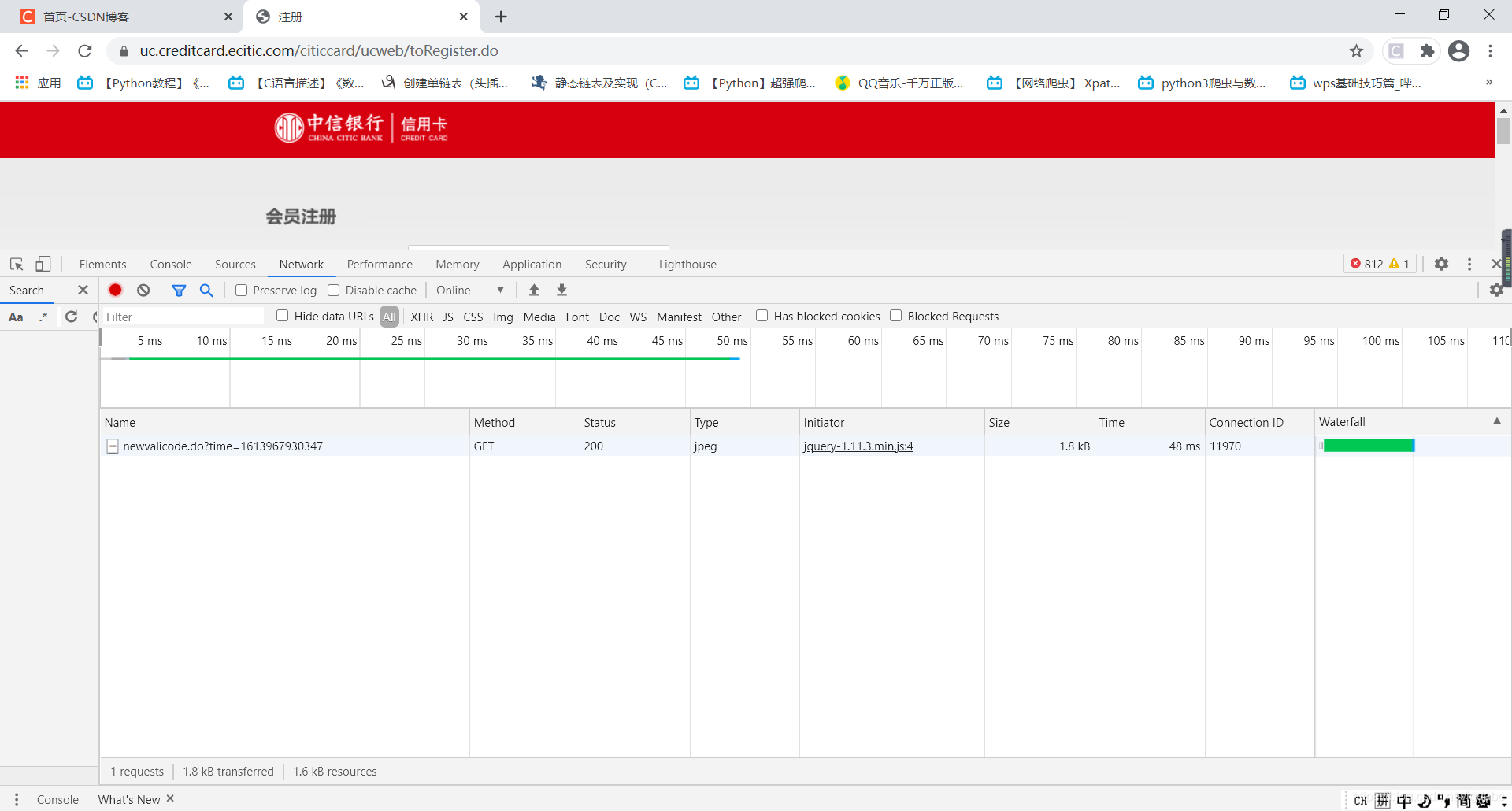Viewport: 1512px width, 811px height.
Task: Focus the network Filter input field
Action: [x=183, y=317]
